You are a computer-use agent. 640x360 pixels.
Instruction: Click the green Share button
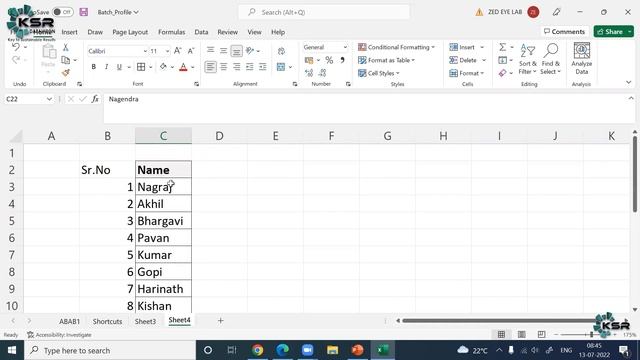pyautogui.click(x=613, y=31)
